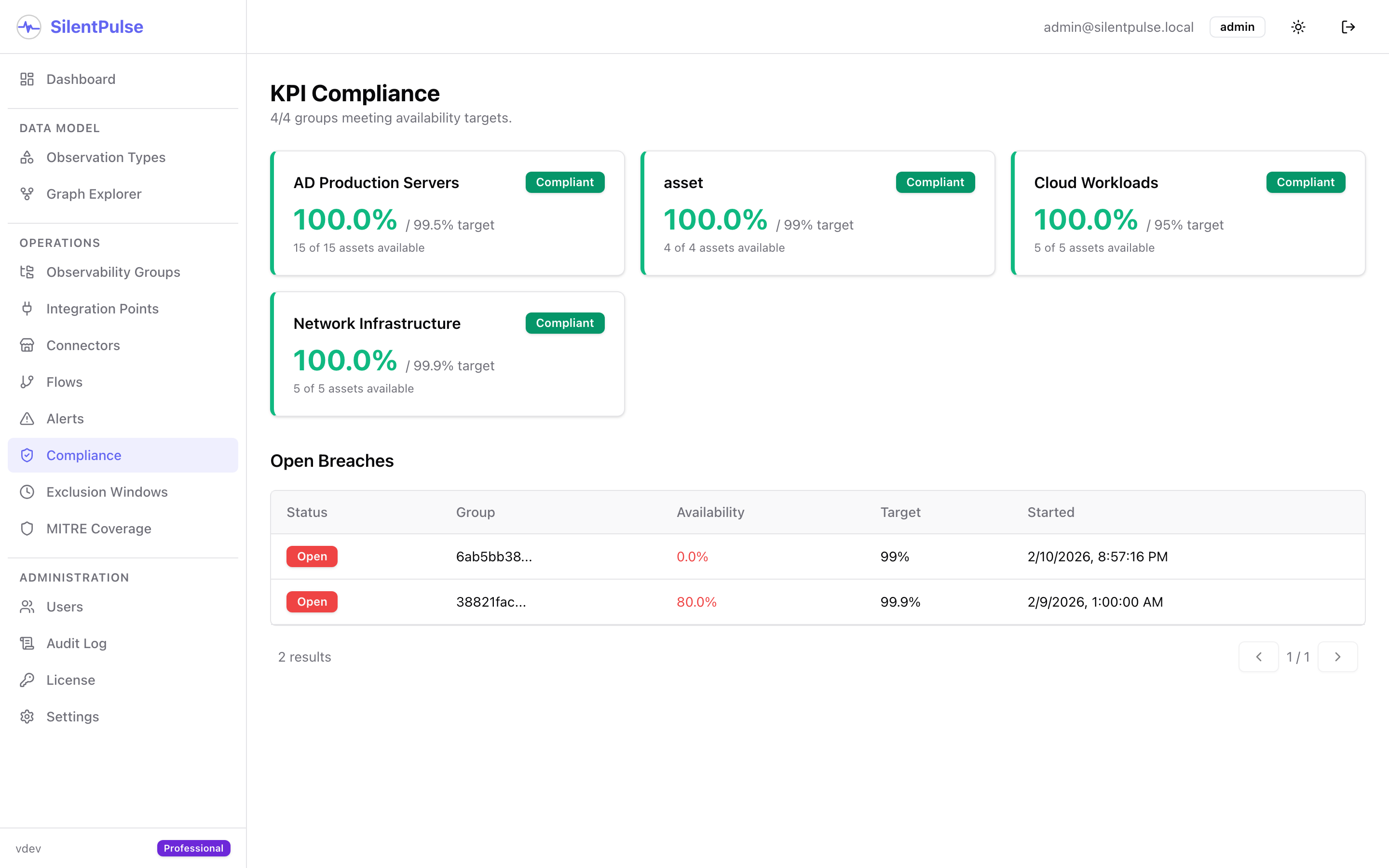The width and height of the screenshot is (1389, 868).
Task: Click the Users people icon
Action: (27, 607)
